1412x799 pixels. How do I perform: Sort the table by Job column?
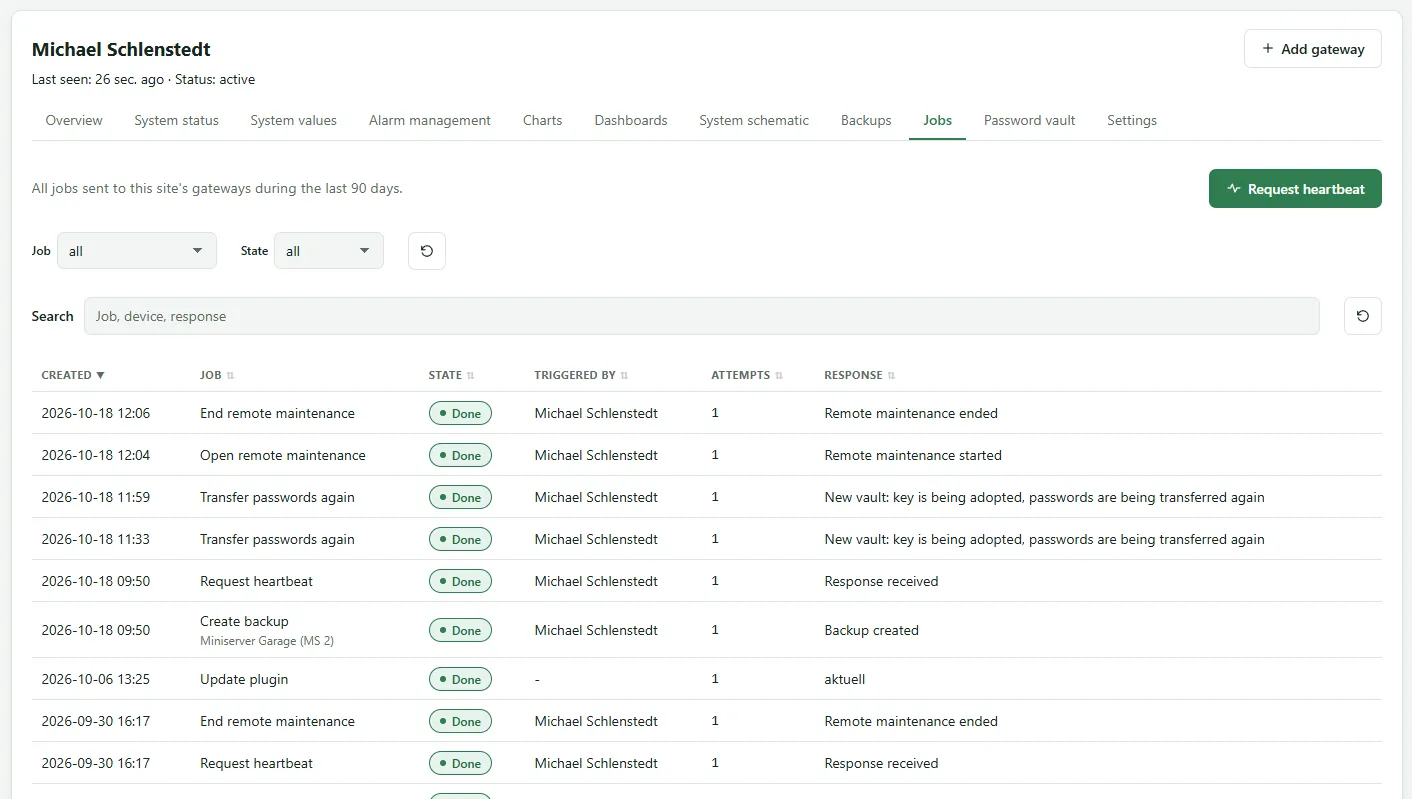[x=217, y=375]
